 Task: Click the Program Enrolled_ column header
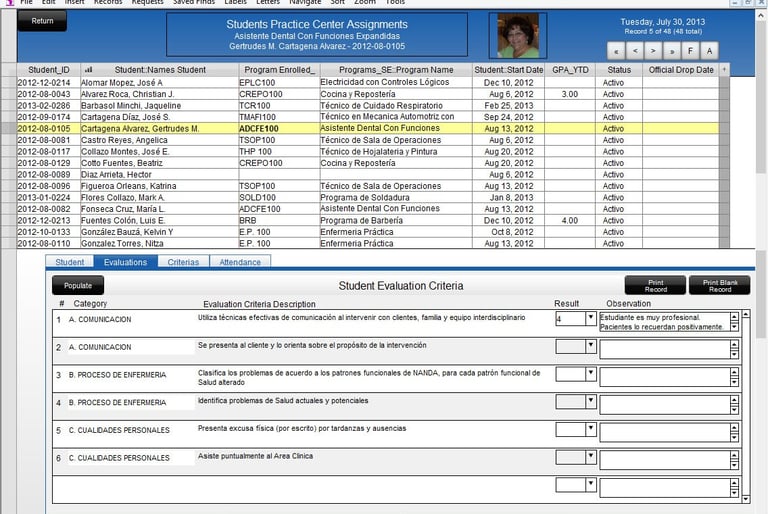click(279, 70)
